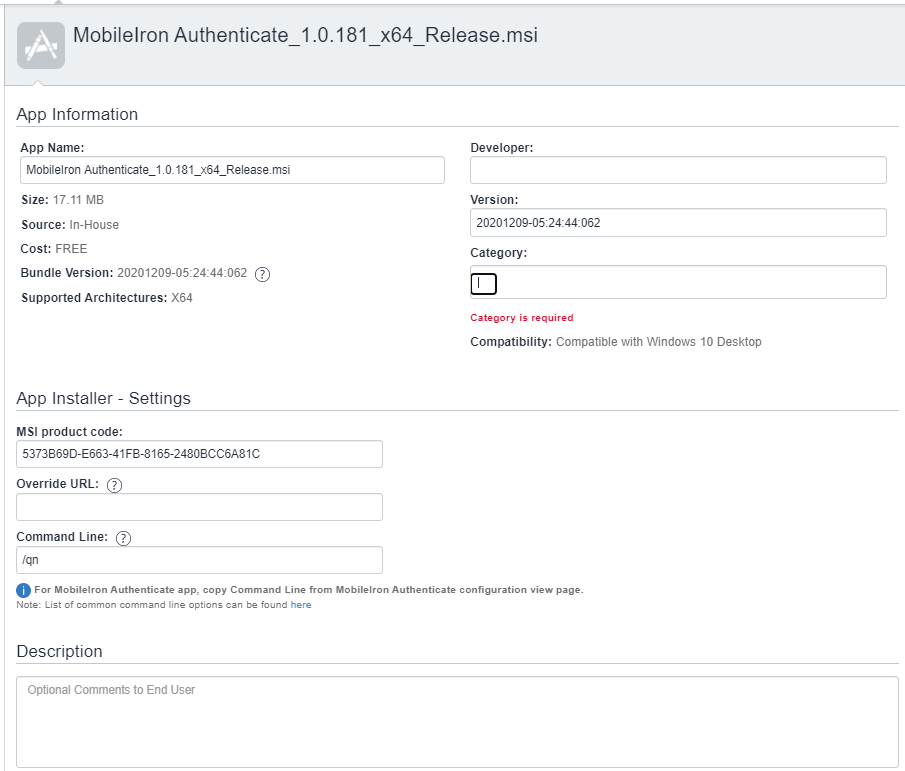Image resolution: width=905 pixels, height=771 pixels.
Task: Click the App Installer - Settings heading
Action: (x=103, y=398)
